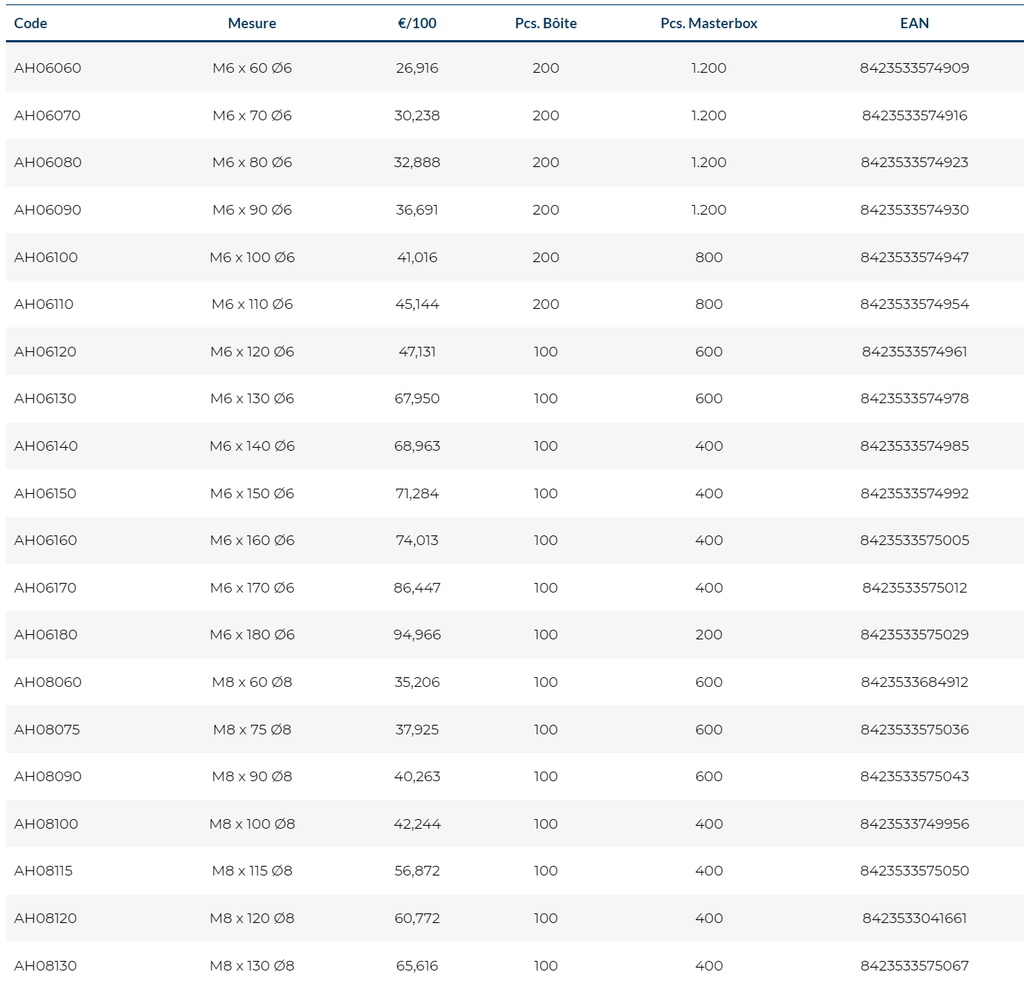Click EAN 8423533574916

pyautogui.click(x=914, y=116)
